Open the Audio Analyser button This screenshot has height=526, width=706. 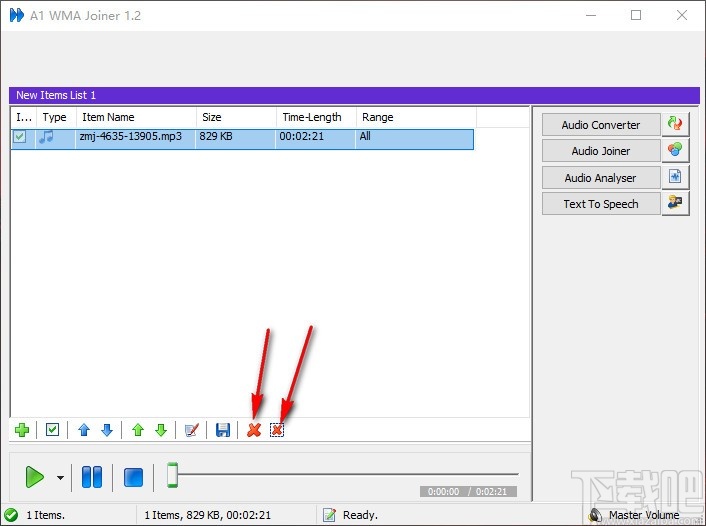point(601,178)
